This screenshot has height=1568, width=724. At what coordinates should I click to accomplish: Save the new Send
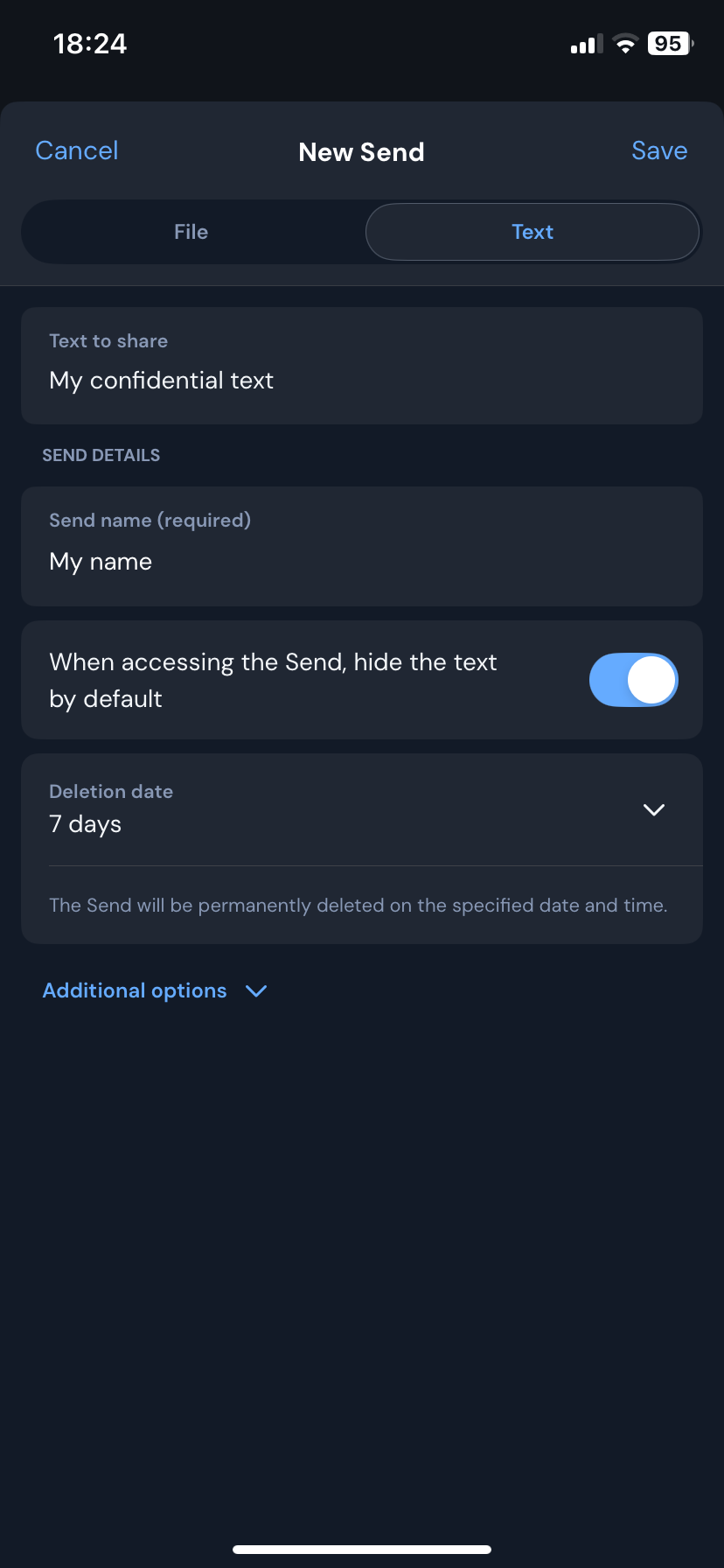coord(659,150)
